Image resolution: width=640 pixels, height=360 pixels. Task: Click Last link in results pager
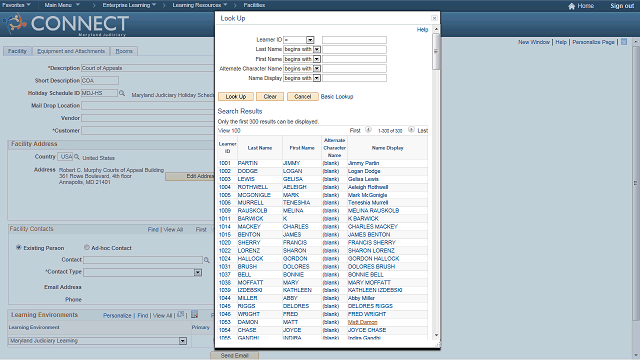tap(422, 131)
